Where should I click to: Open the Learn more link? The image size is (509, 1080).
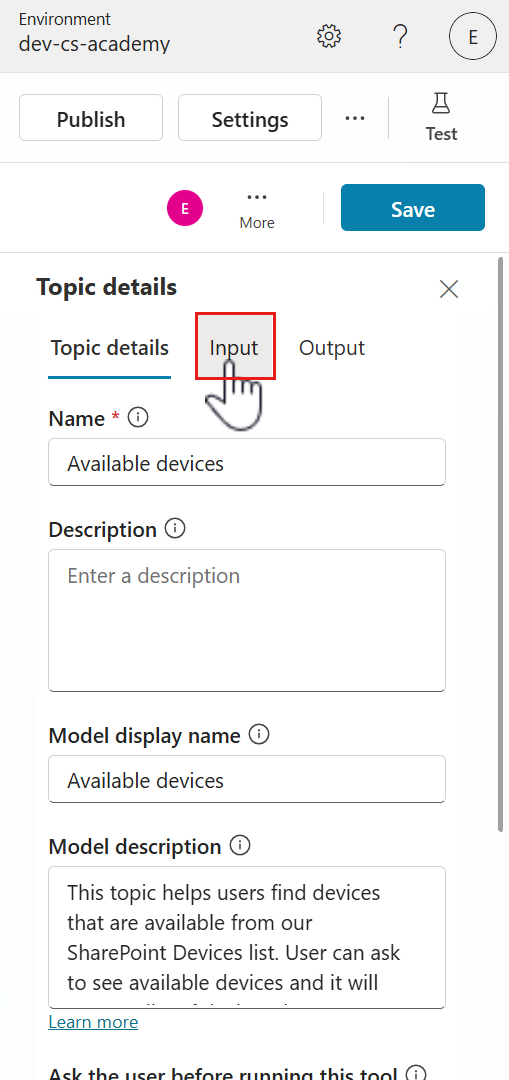click(93, 1022)
